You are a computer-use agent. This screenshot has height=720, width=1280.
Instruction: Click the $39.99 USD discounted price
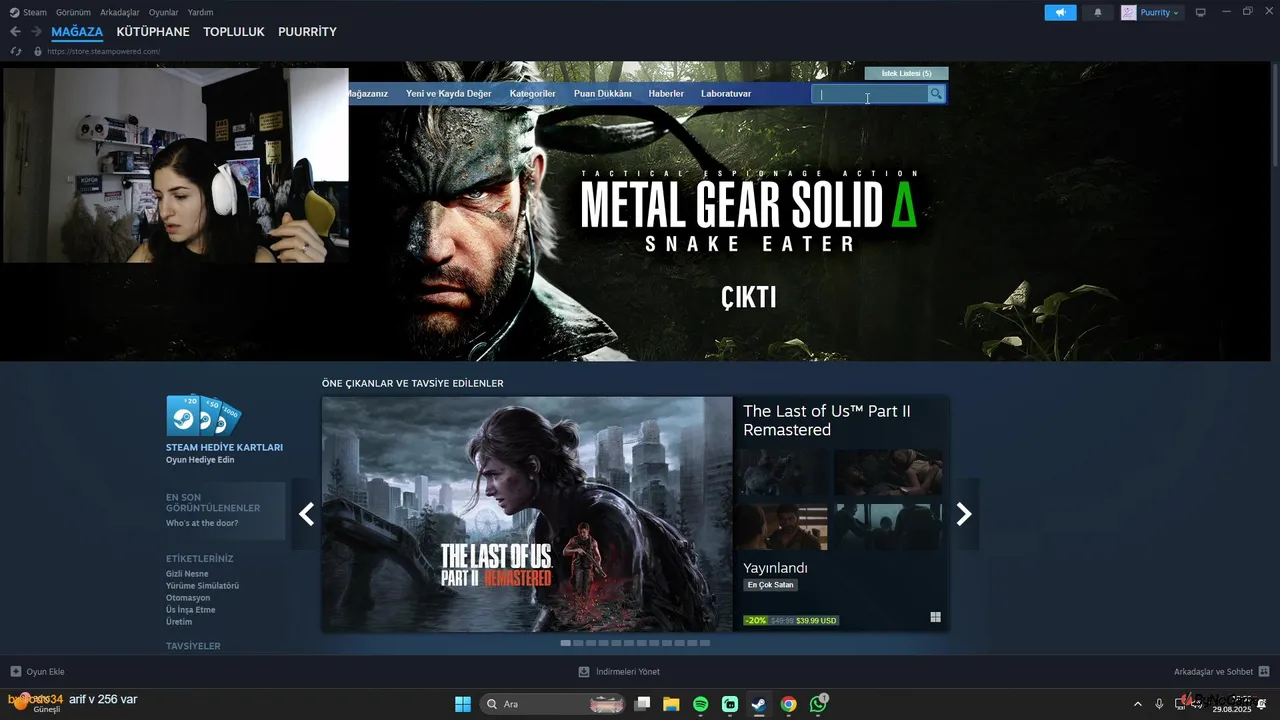pyautogui.click(x=817, y=620)
